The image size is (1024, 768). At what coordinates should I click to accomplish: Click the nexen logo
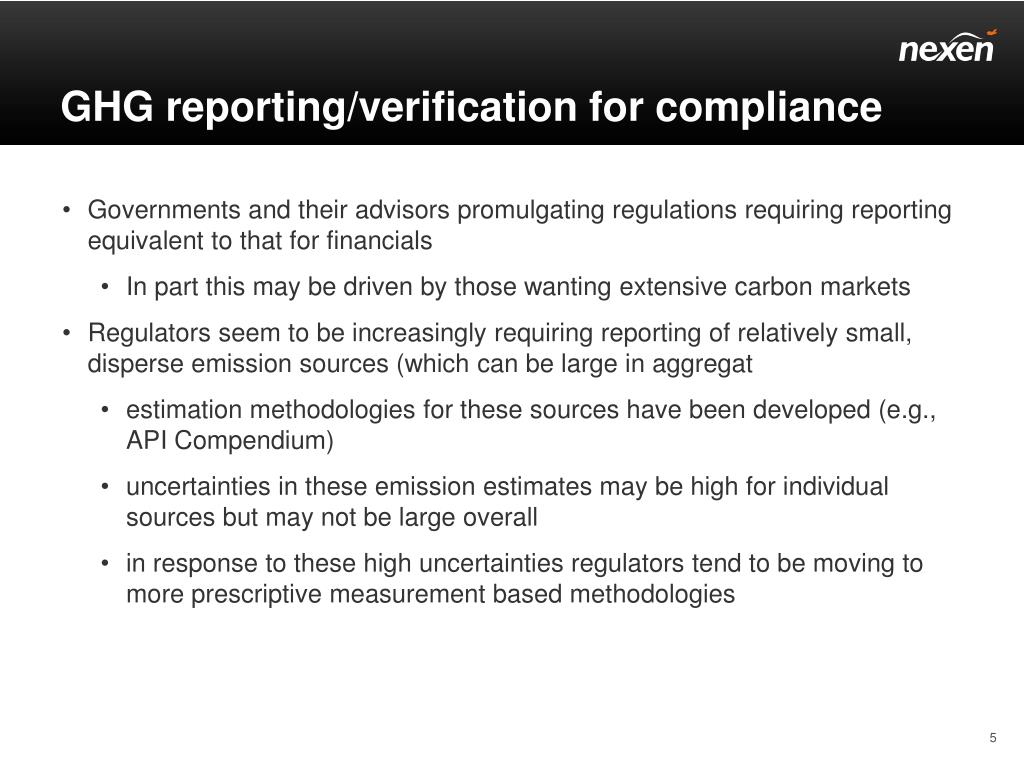pos(947,47)
